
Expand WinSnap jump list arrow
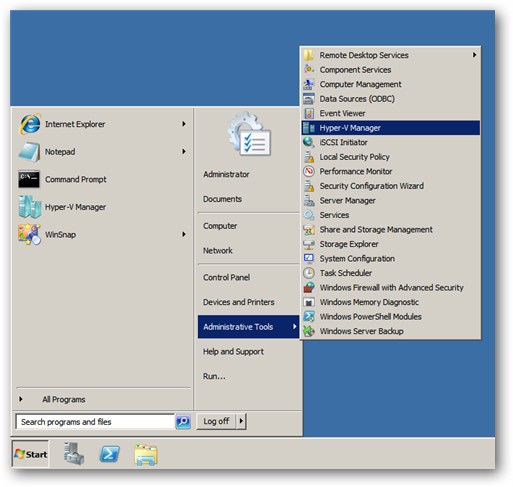pos(184,234)
